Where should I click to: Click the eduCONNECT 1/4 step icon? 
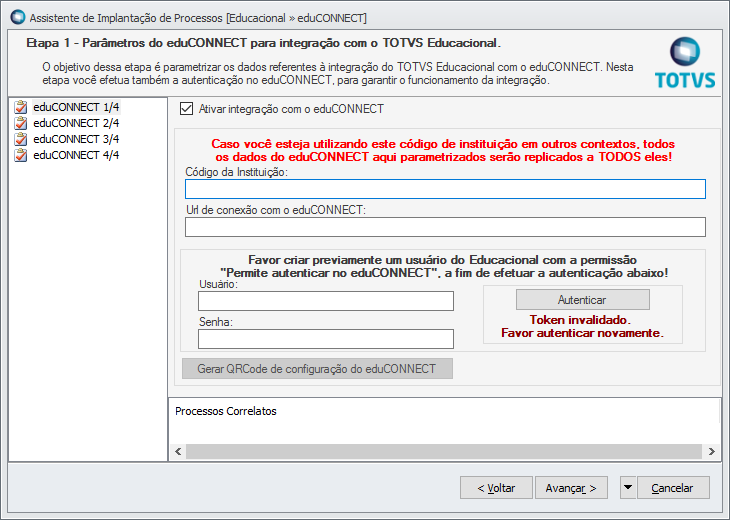pyautogui.click(x=21, y=107)
